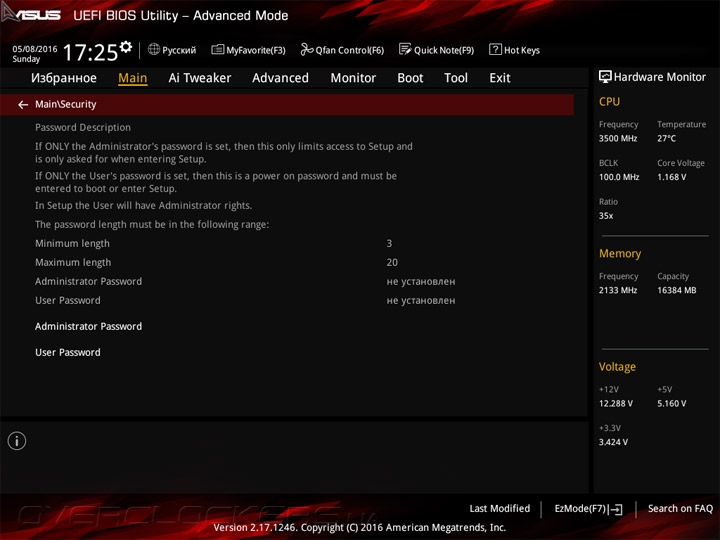The height and width of the screenshot is (540, 720).
Task: Click the Hardware Monitor screen icon
Action: 605,77
